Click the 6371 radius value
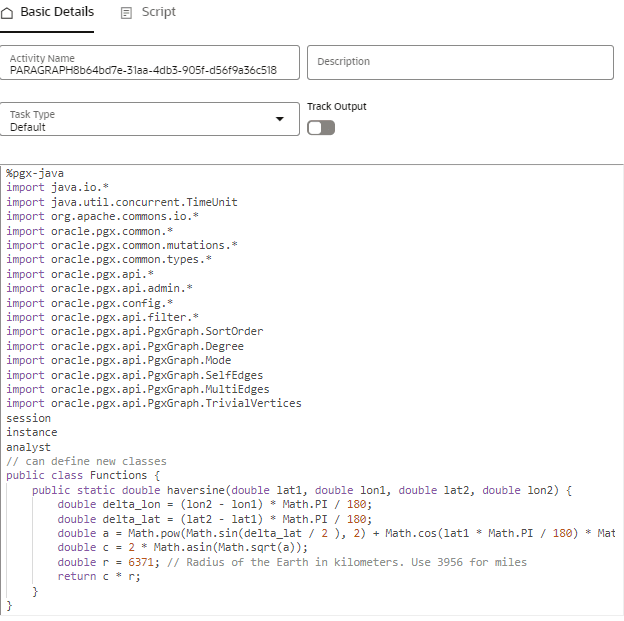The width and height of the screenshot is (624, 621). click(x=141, y=562)
